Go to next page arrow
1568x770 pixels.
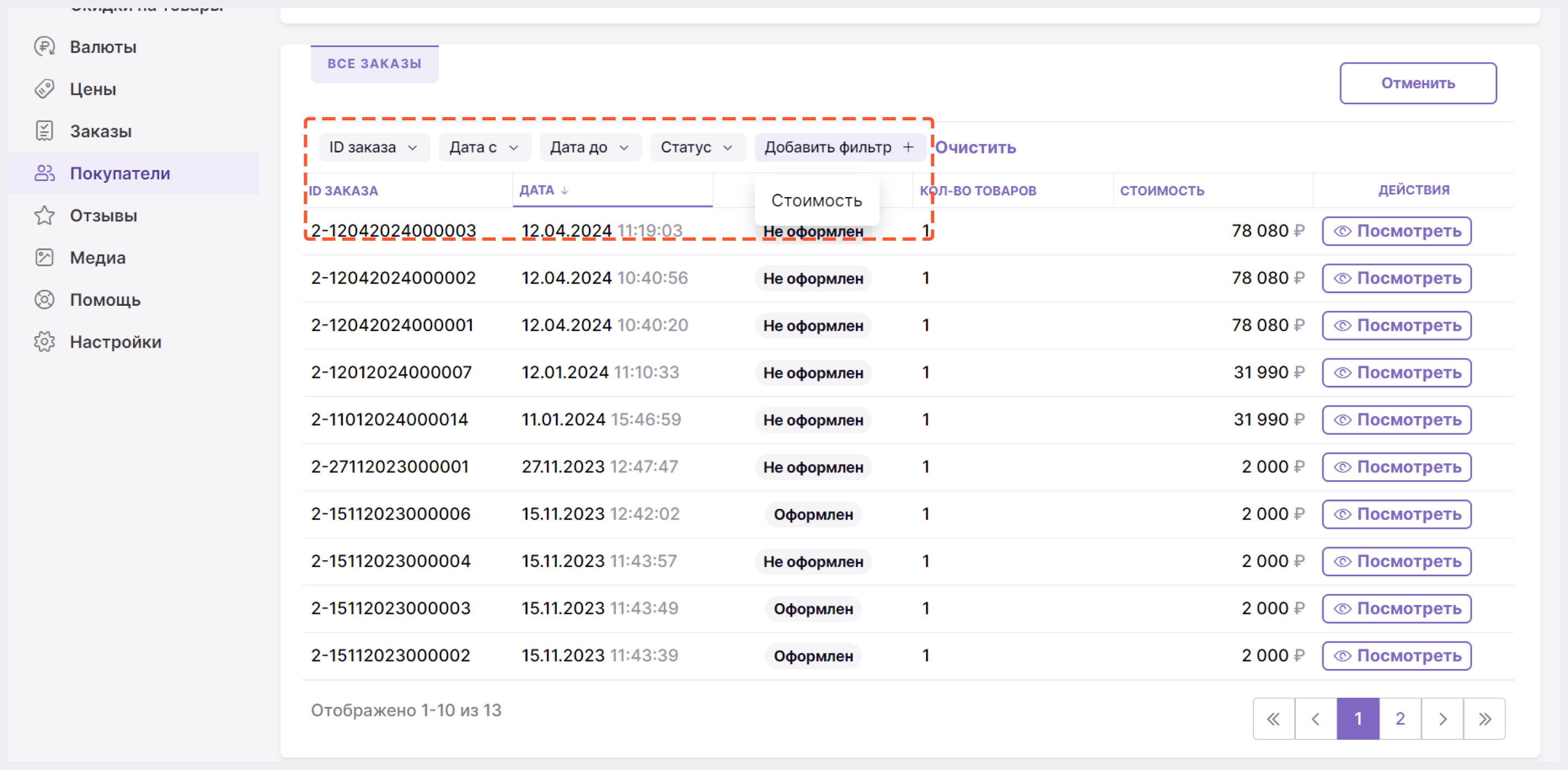point(1443,719)
